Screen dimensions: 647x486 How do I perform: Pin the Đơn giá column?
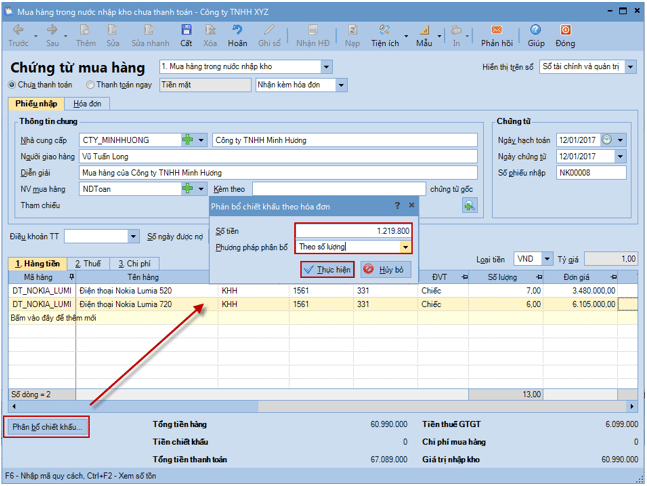pos(614,277)
